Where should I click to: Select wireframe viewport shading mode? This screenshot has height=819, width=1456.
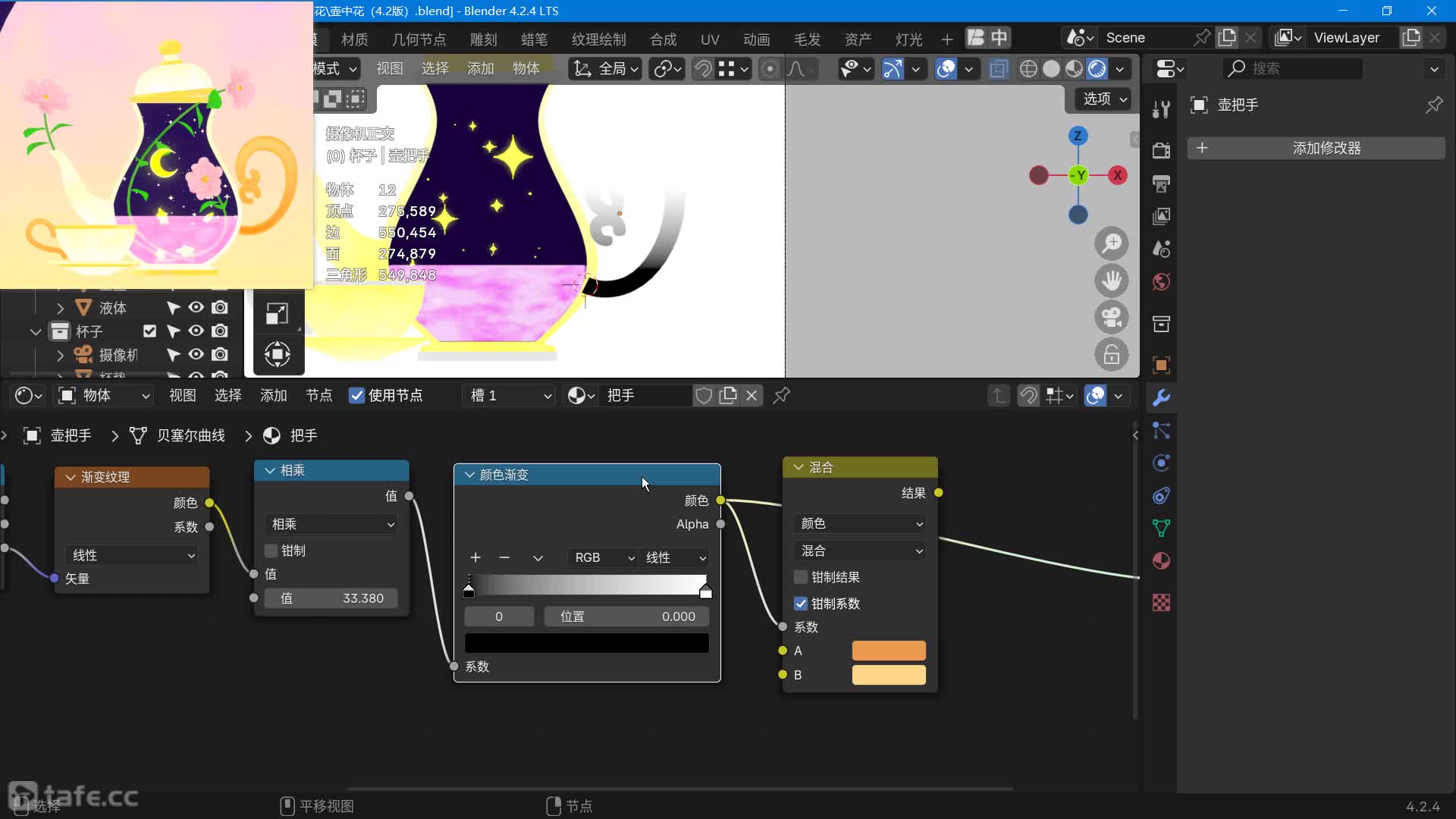click(x=1028, y=69)
